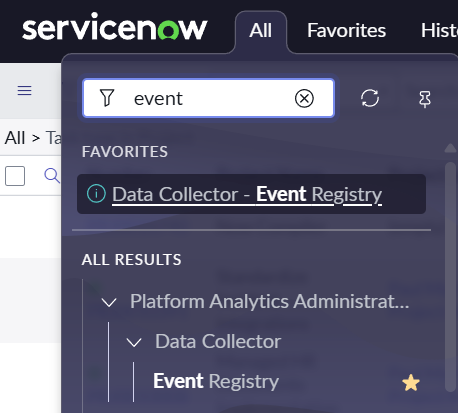Viewport: 458px width, 413px height.
Task: Clear the event filter text
Action: coord(304,98)
